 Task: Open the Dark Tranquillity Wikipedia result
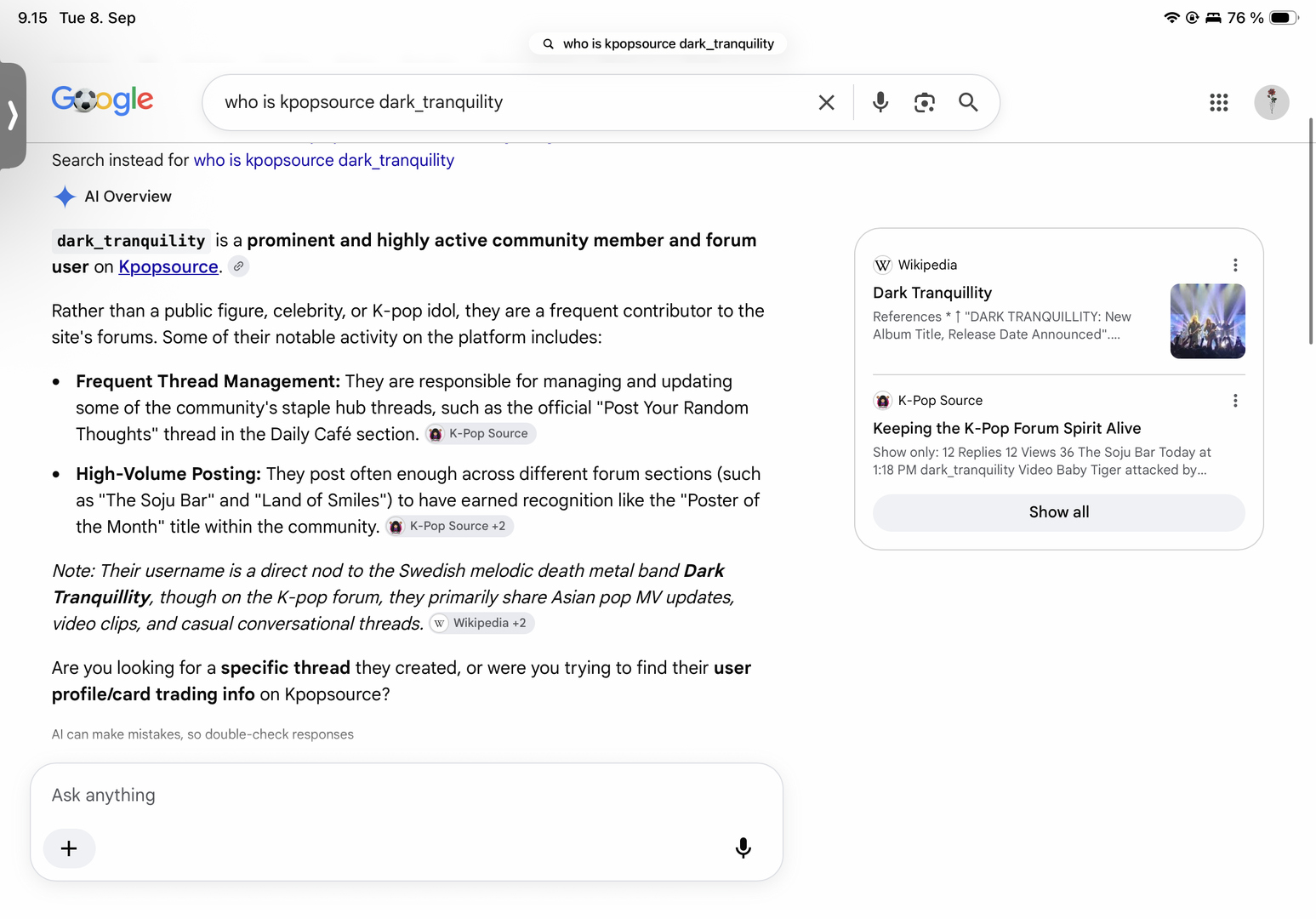(x=932, y=293)
